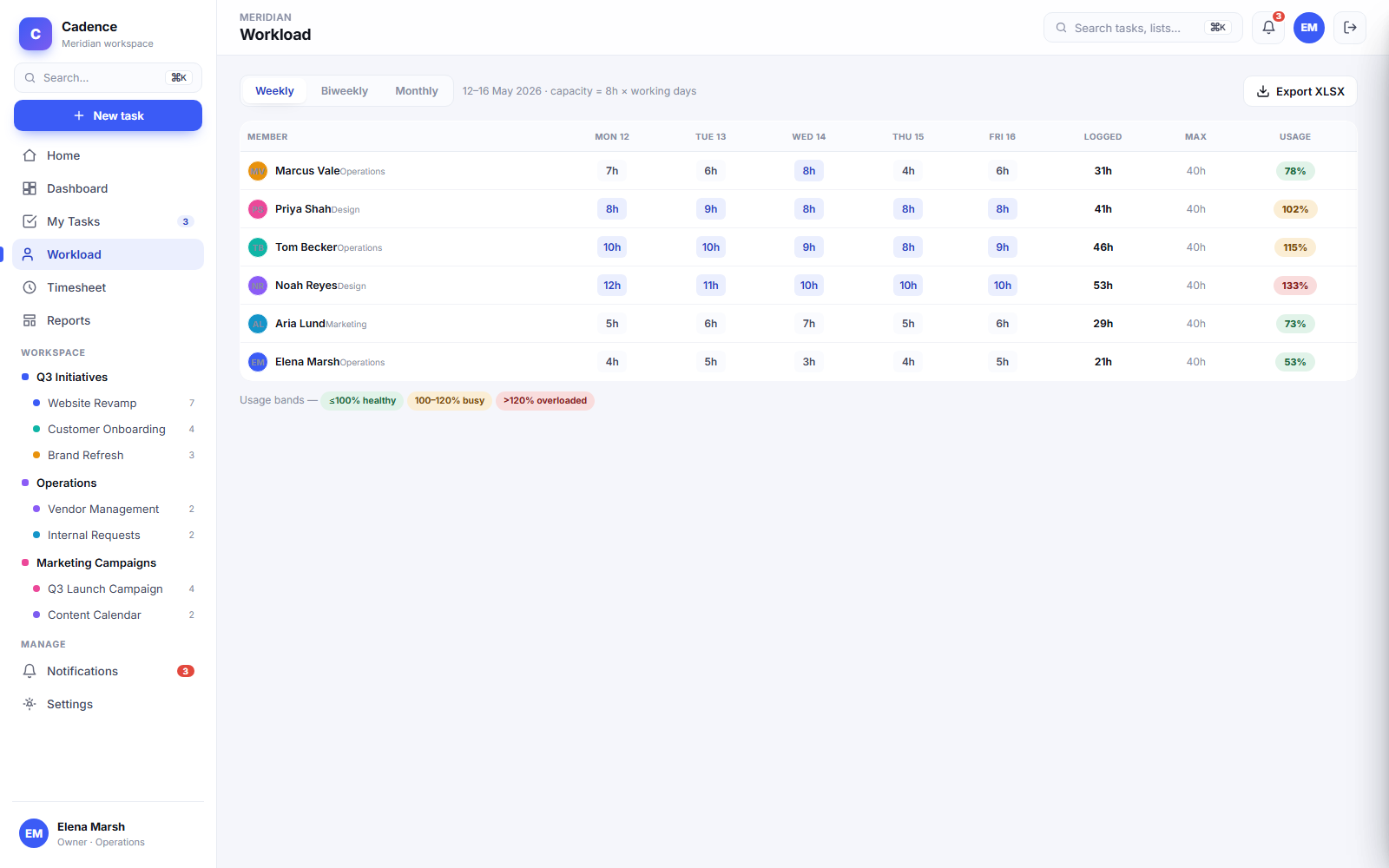
Task: Select Workload in sidebar
Action: (x=109, y=254)
